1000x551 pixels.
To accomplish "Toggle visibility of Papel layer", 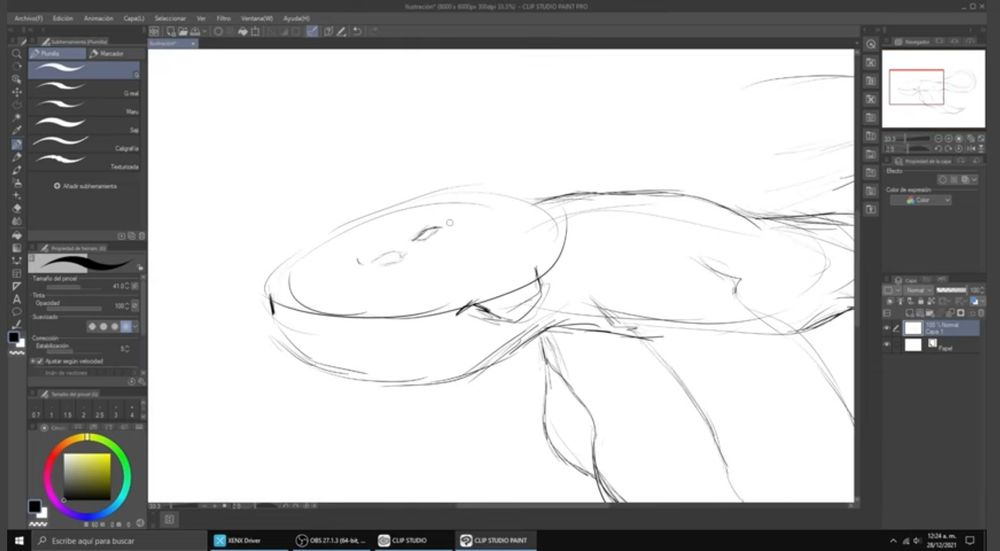I will [x=886, y=345].
